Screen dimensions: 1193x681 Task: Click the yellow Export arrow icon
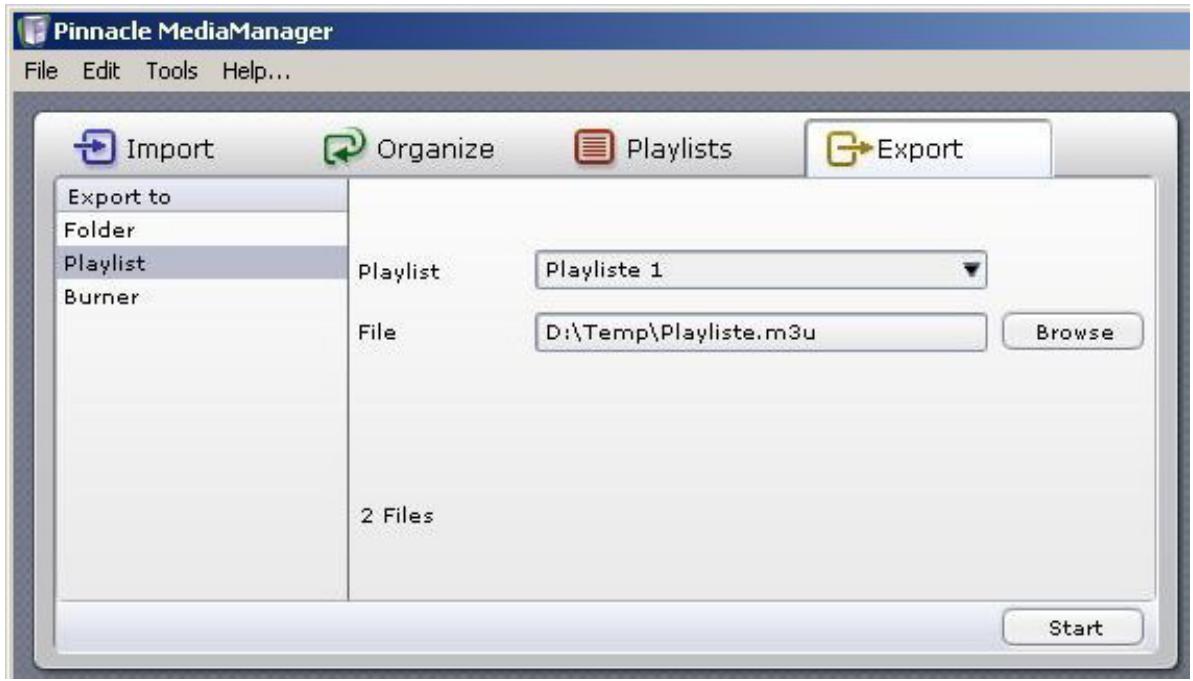tap(848, 148)
